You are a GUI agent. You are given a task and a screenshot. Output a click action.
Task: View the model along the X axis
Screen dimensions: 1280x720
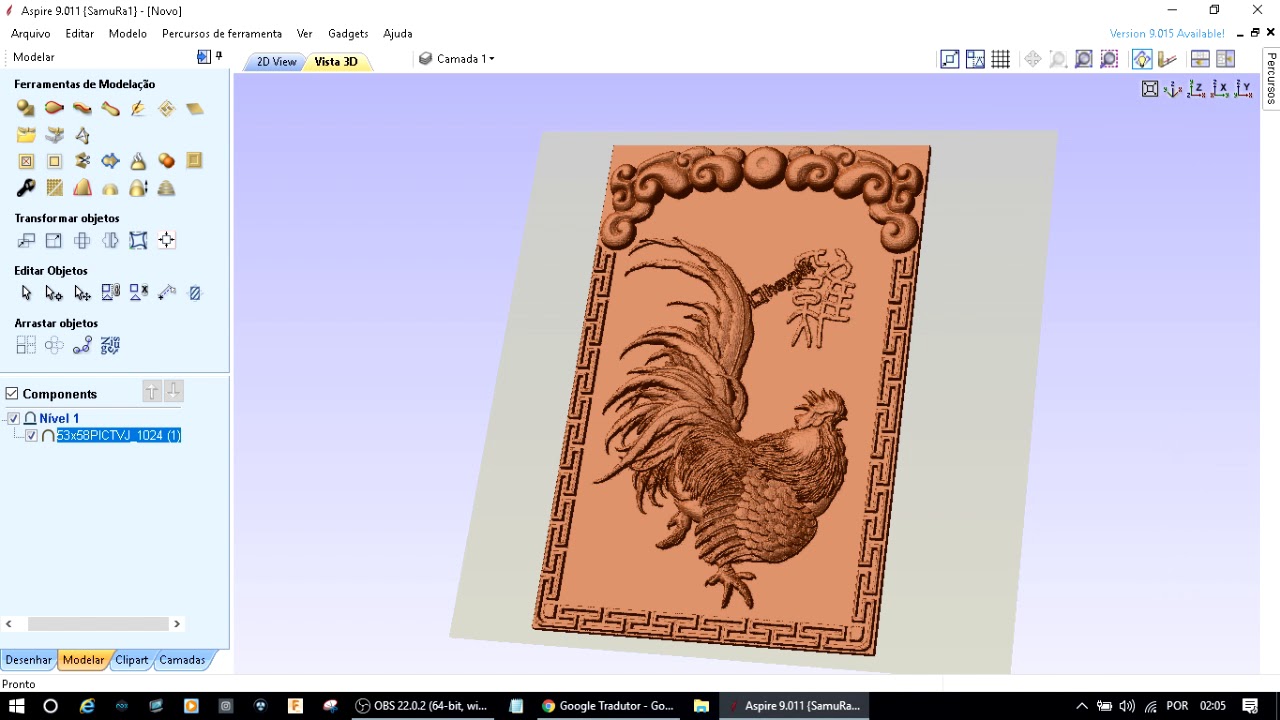[x=1220, y=89]
